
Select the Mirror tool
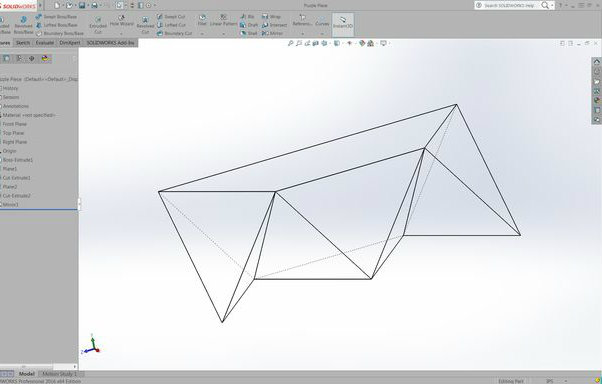[x=273, y=33]
